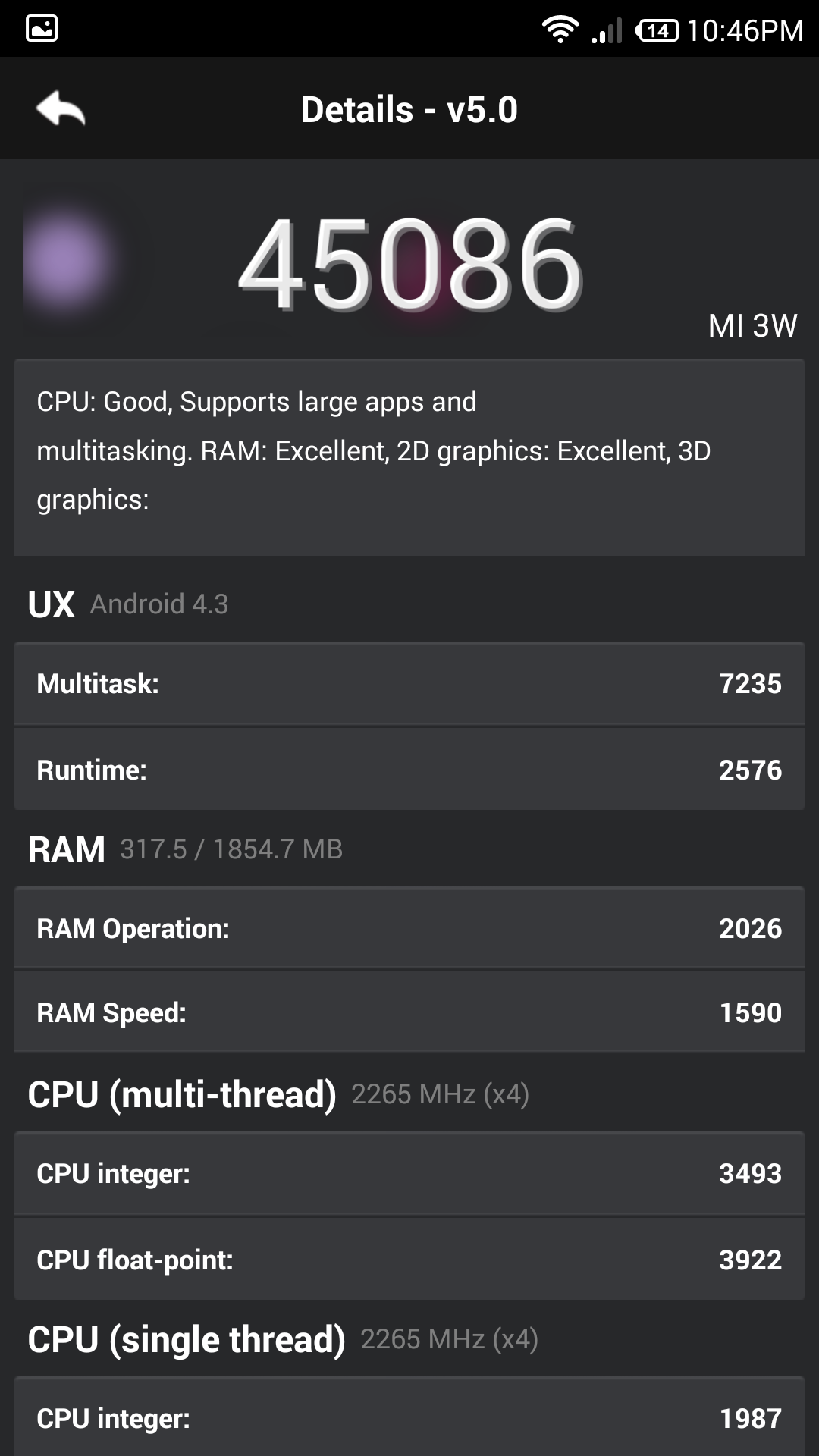Tap the MI 3W device name

click(752, 326)
